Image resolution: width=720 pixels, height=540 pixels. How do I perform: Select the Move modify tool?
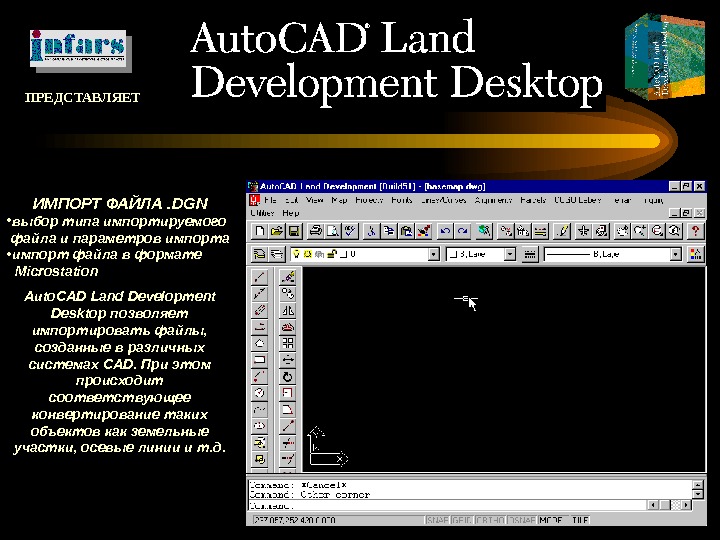287,360
